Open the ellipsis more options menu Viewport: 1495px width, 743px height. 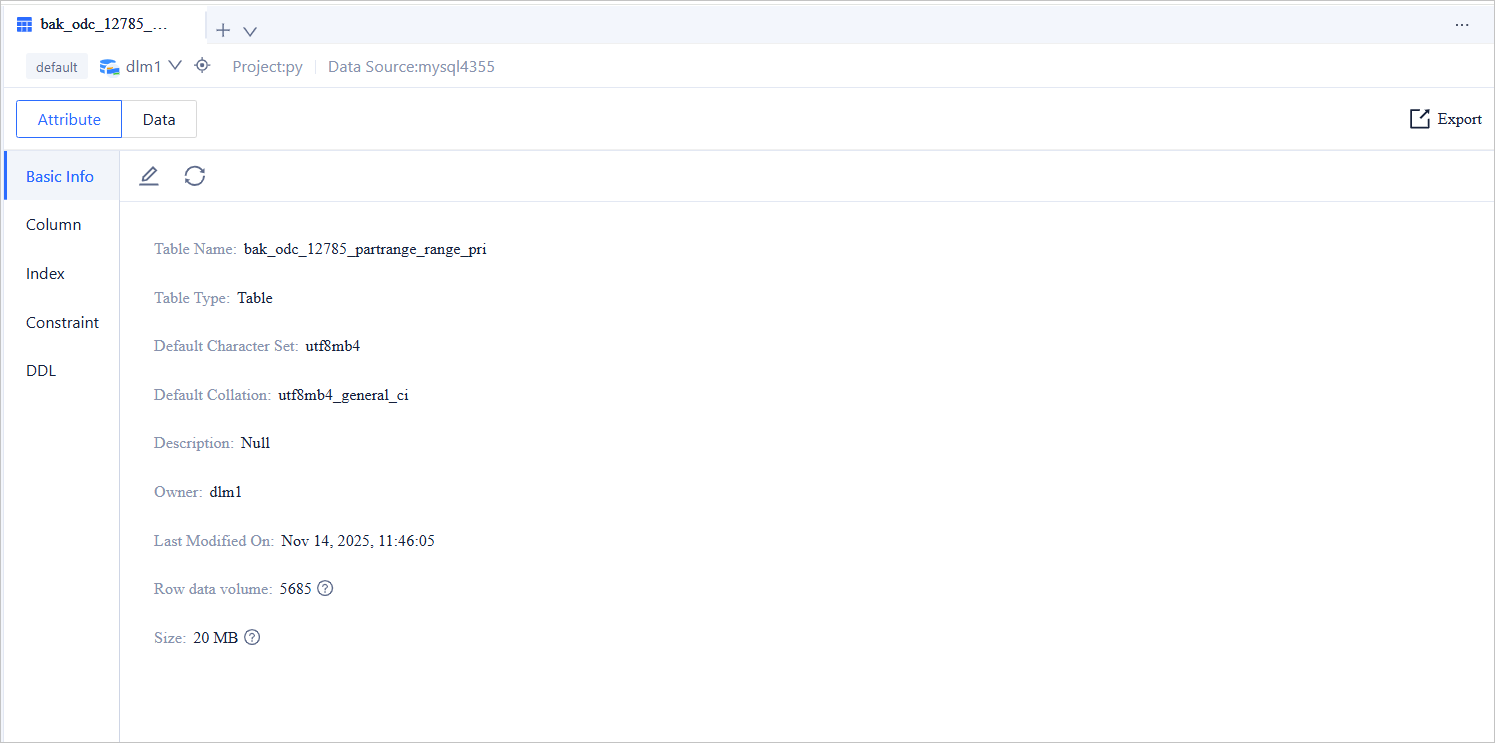coord(1462,24)
